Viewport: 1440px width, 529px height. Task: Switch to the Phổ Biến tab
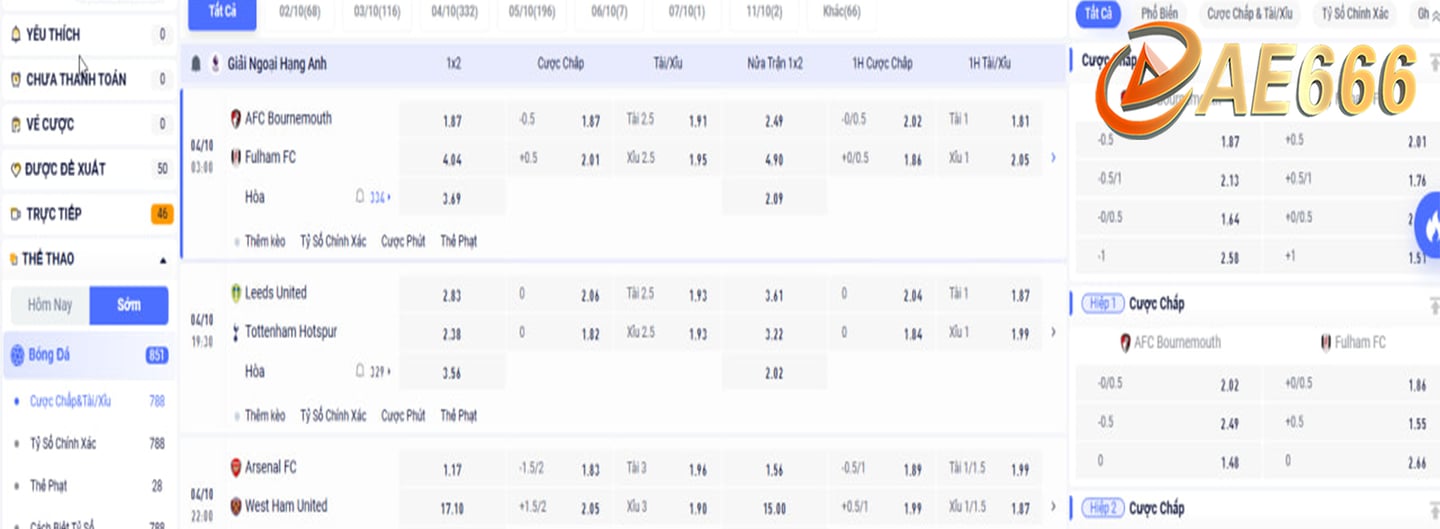[x=1159, y=14]
